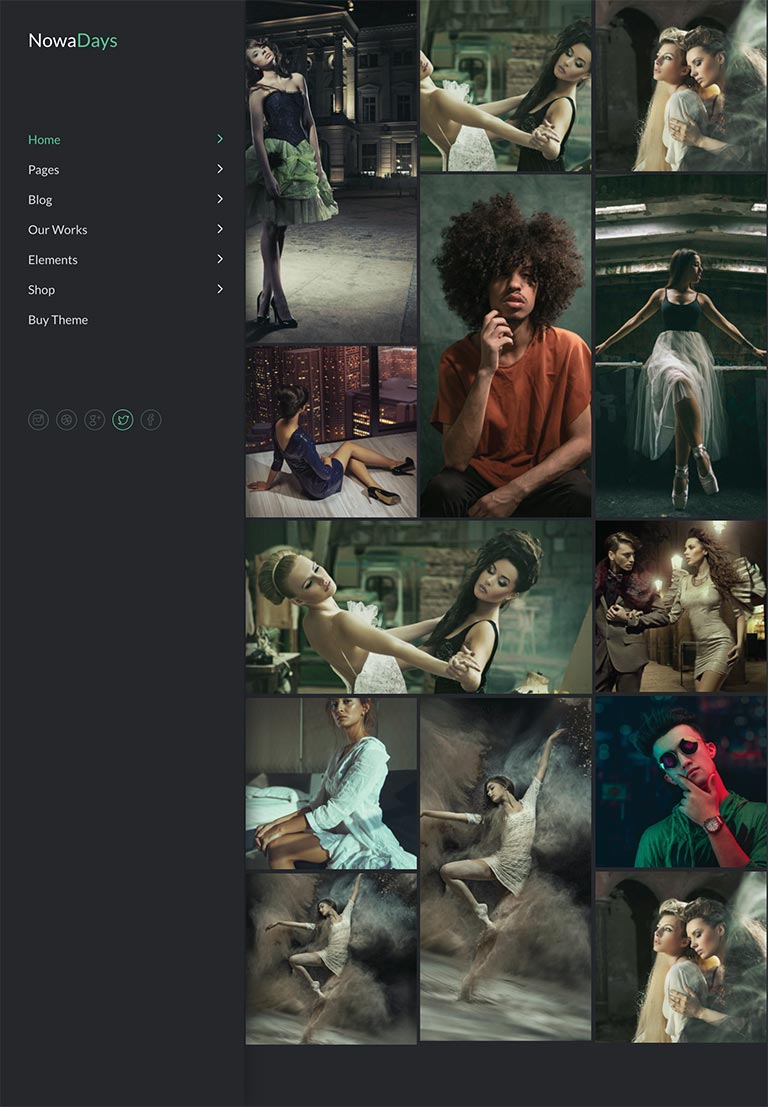The width and height of the screenshot is (768, 1107).
Task: Click the Dribbble social icon
Action: tap(66, 420)
